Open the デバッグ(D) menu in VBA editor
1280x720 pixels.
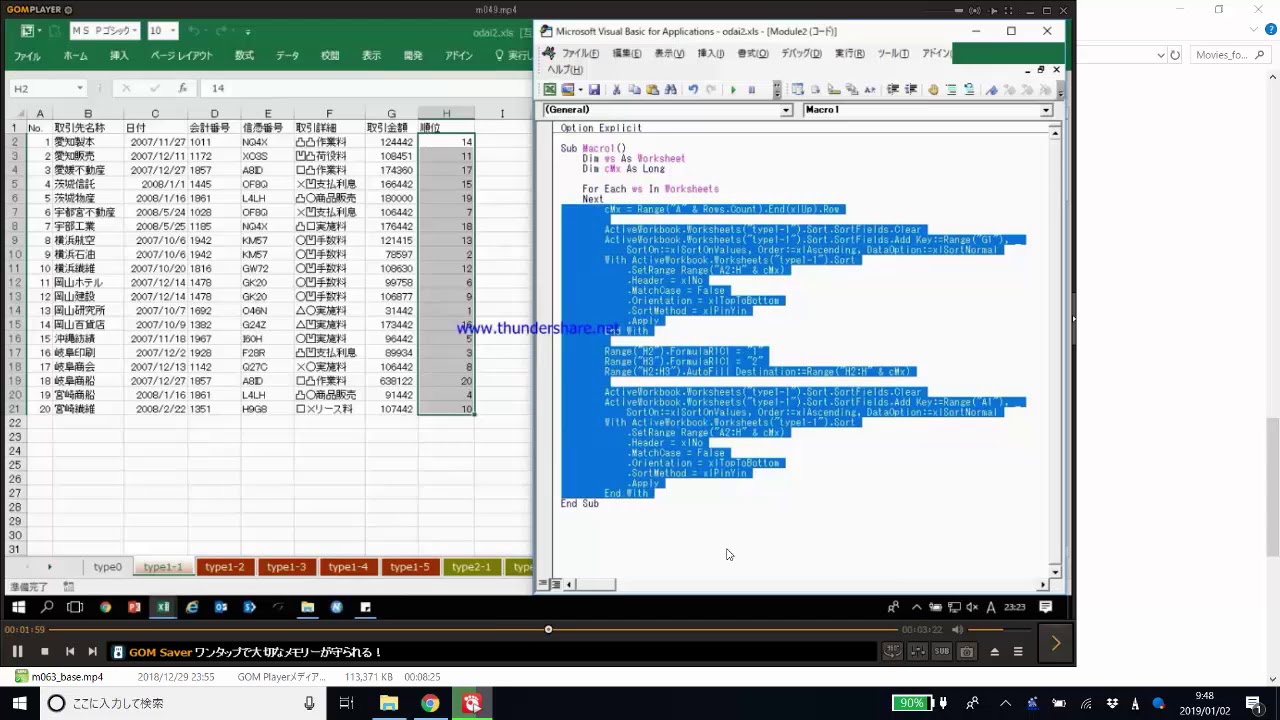pyautogui.click(x=801, y=53)
